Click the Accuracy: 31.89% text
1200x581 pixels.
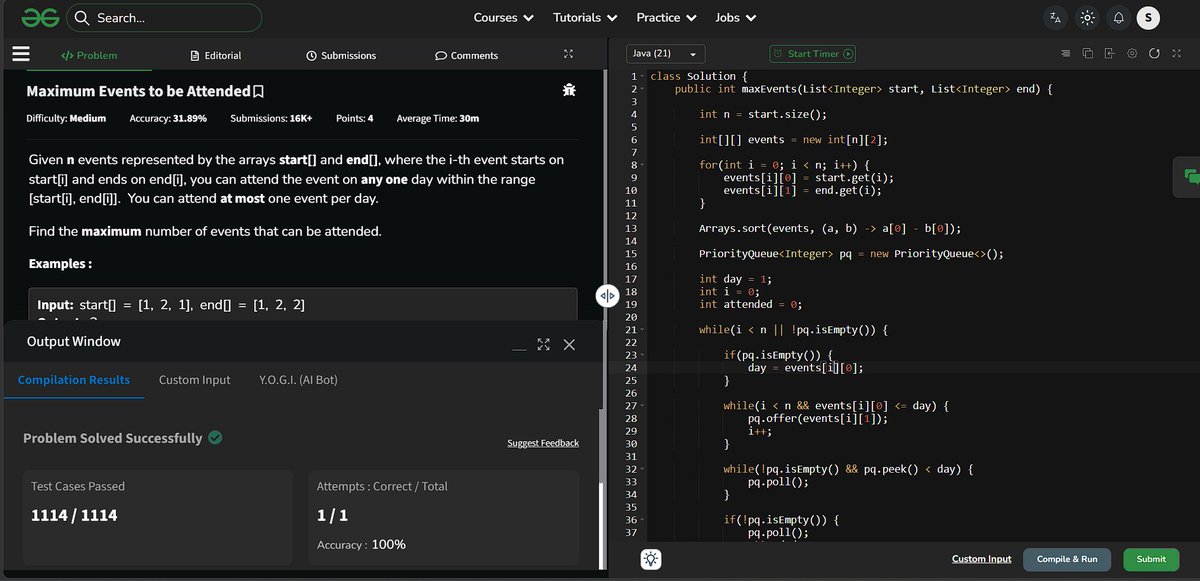[x=168, y=118]
